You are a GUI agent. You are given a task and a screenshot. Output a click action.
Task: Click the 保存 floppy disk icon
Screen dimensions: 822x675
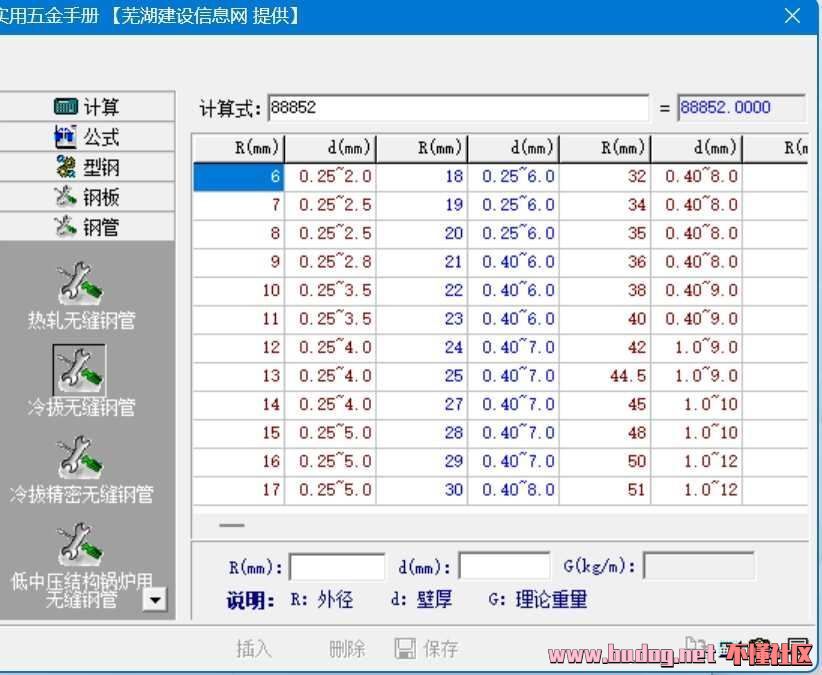tap(405, 649)
